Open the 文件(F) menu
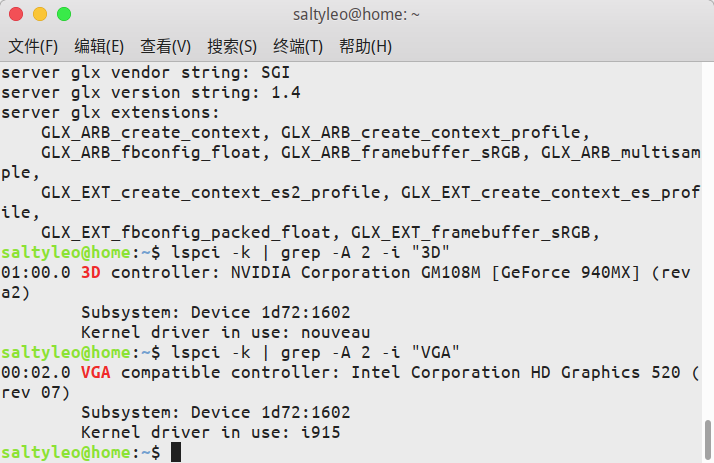The image size is (714, 463). click(33, 47)
